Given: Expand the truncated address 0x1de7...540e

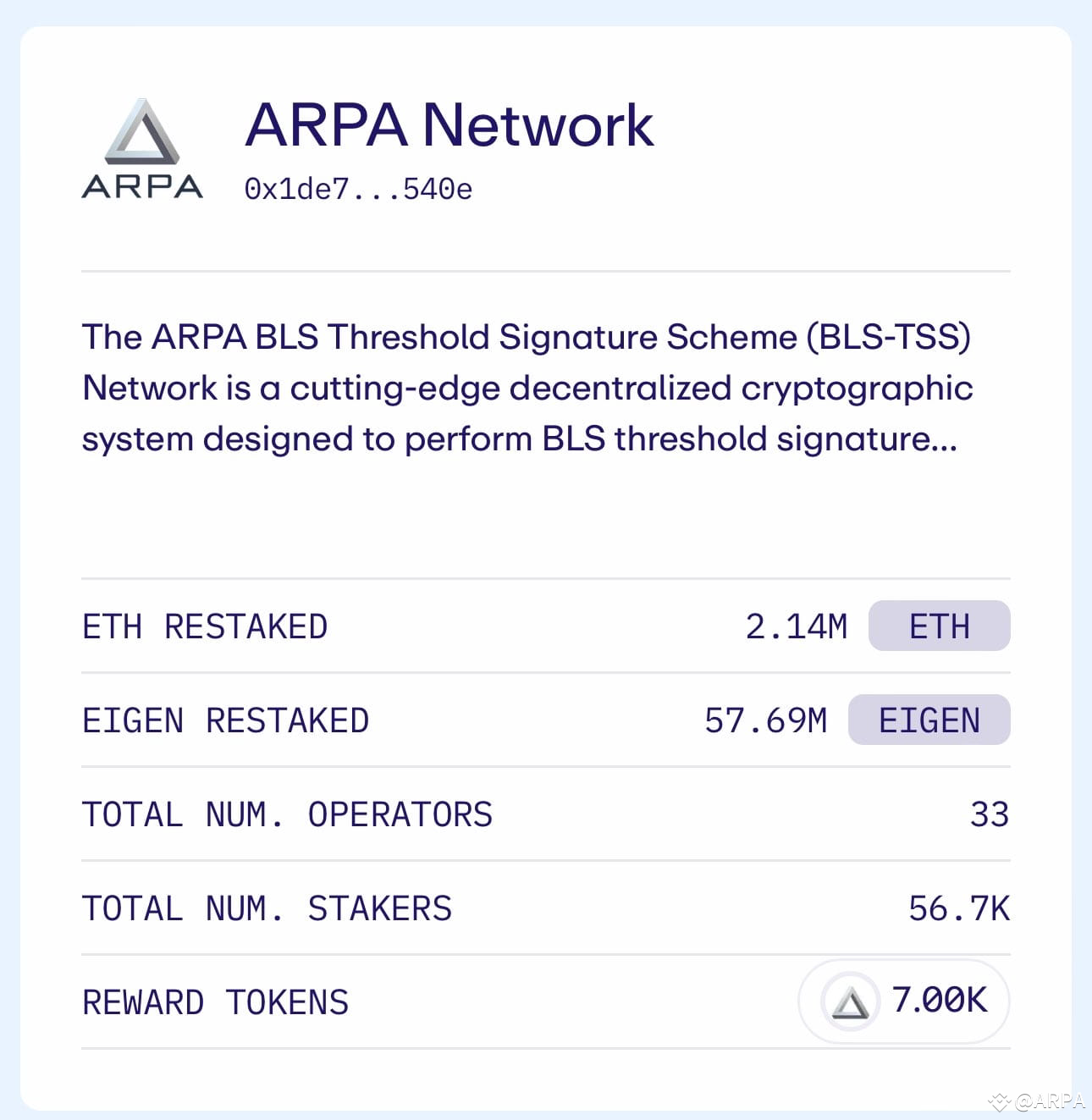Looking at the screenshot, I should click(x=359, y=190).
